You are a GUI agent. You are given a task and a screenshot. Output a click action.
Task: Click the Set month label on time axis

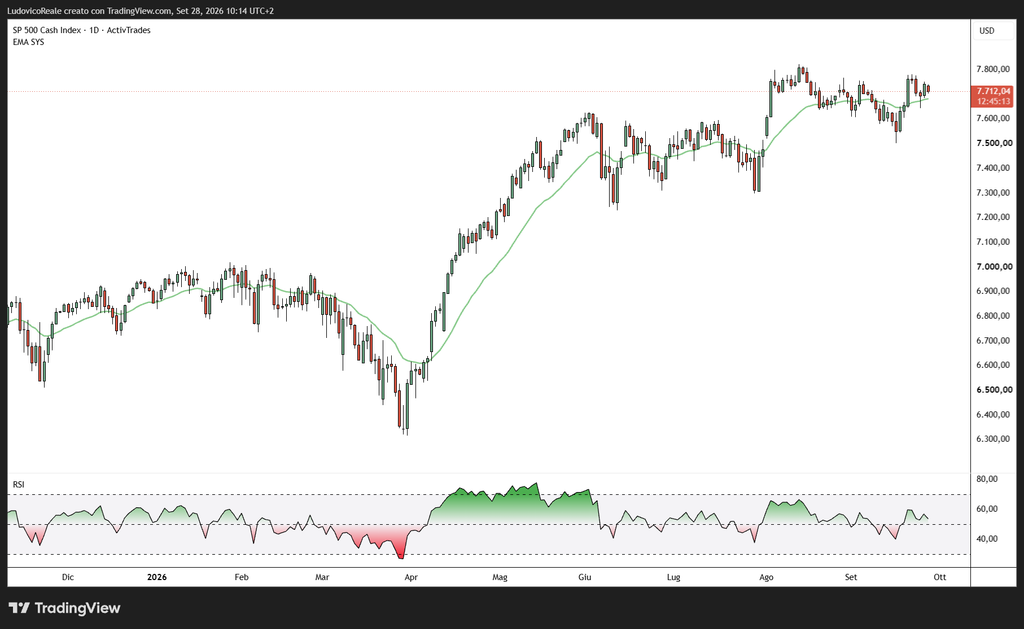tap(850, 577)
